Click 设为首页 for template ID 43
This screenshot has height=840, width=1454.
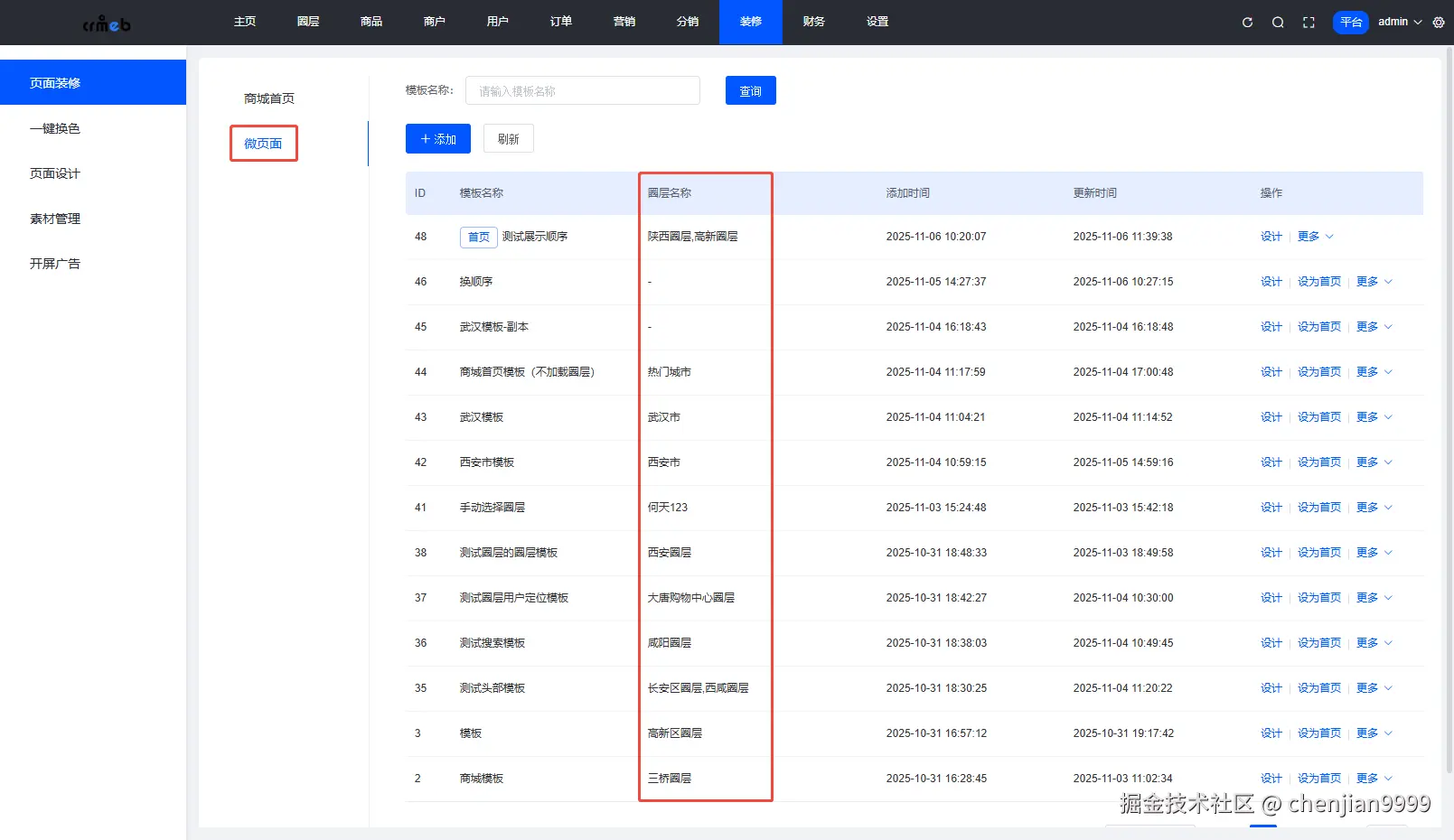[x=1319, y=417]
